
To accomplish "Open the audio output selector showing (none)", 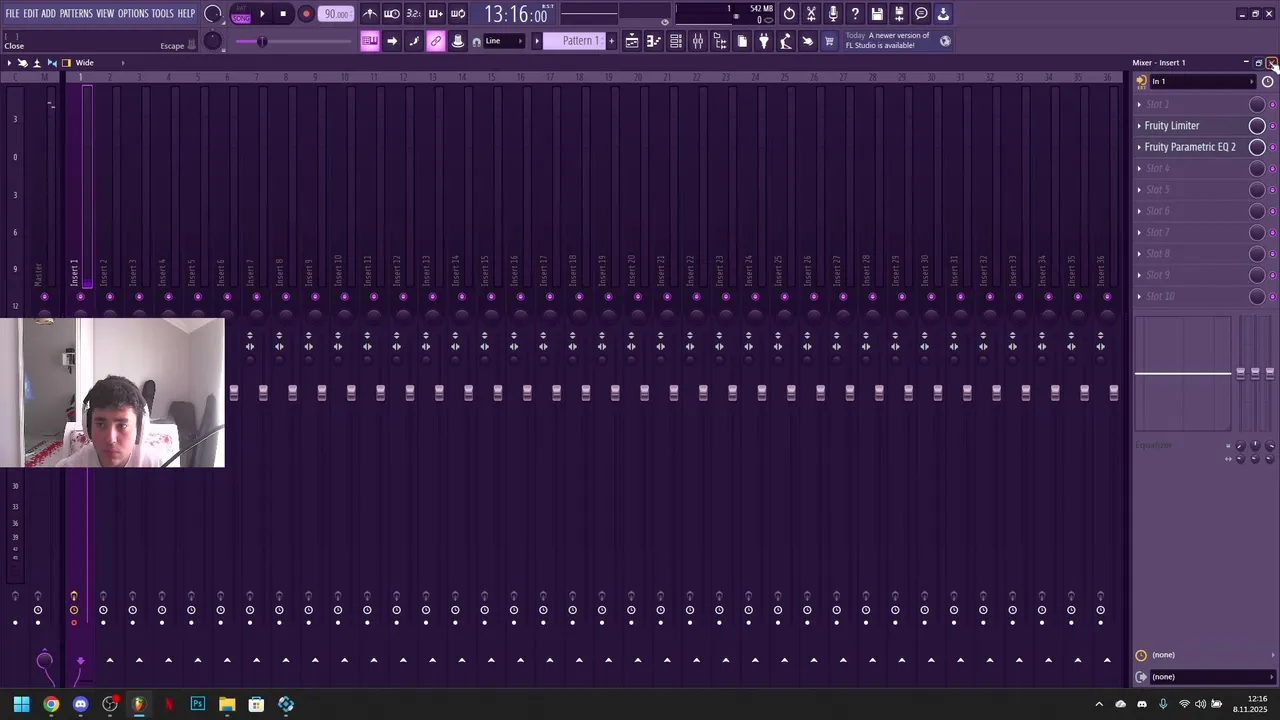I will tap(1210, 677).
